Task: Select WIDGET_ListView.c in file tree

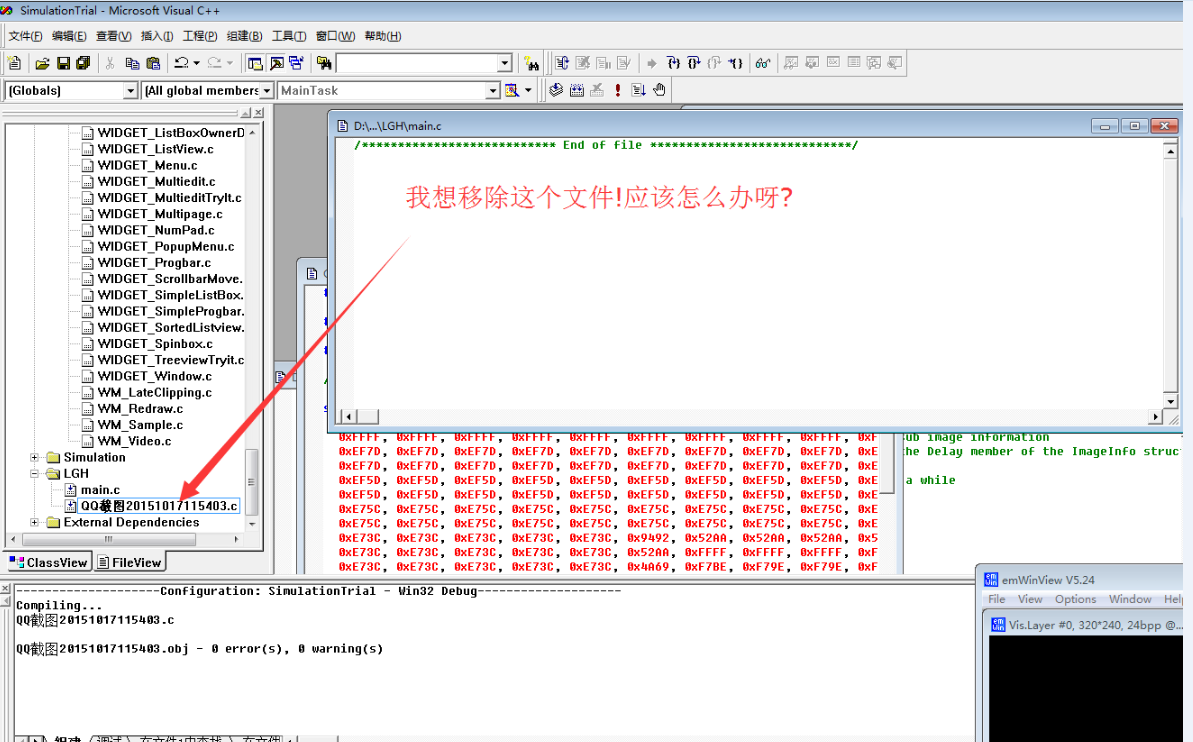Action: [x=155, y=149]
